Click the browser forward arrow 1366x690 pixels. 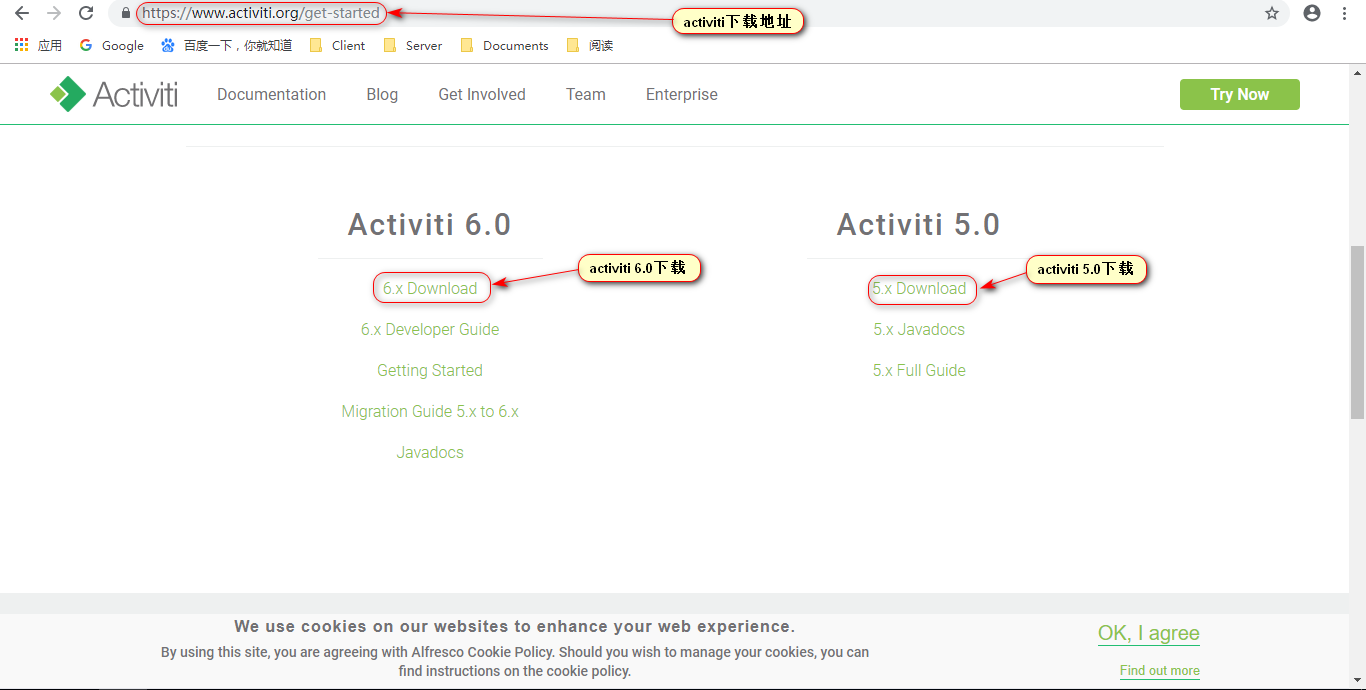[53, 14]
